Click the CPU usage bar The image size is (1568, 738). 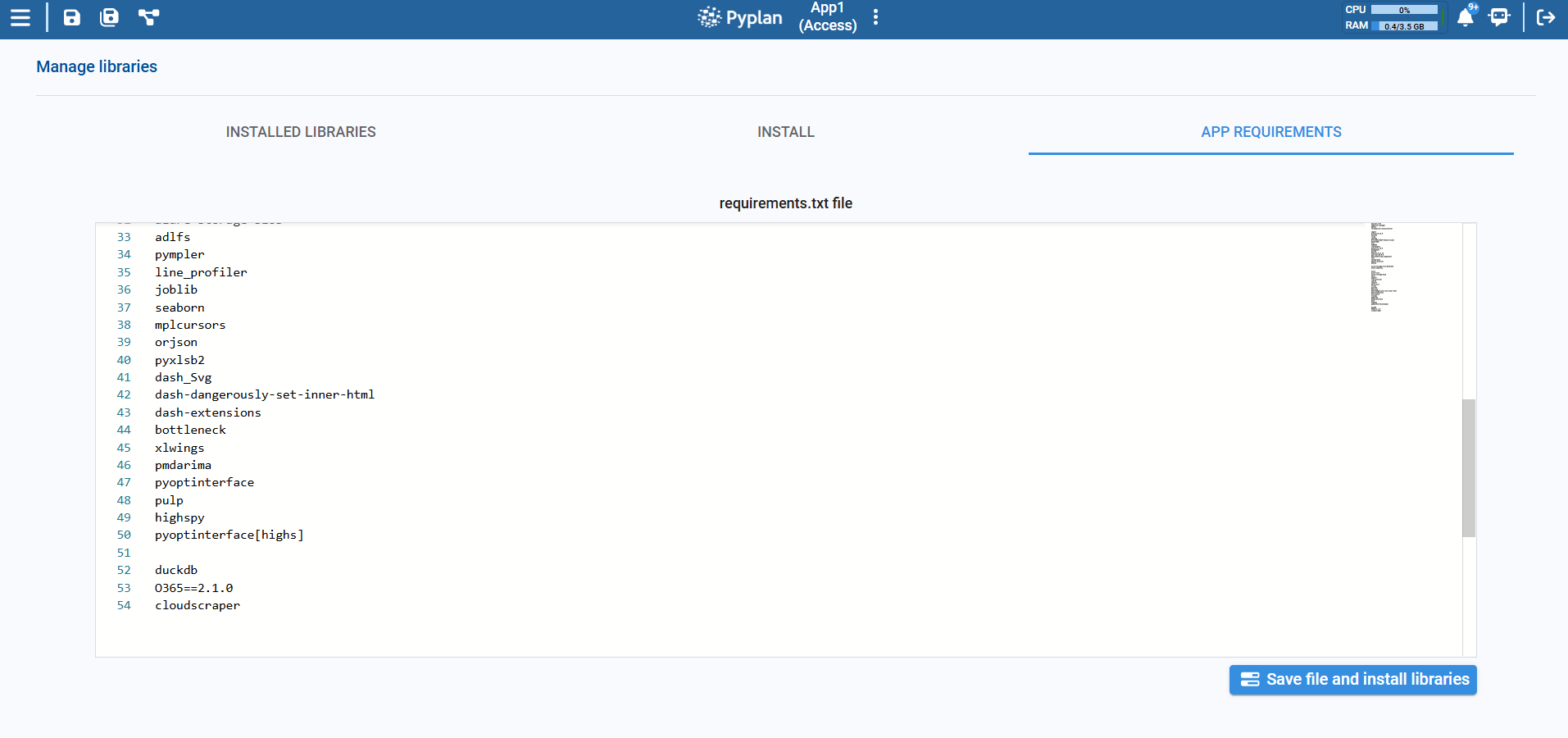pyautogui.click(x=1404, y=10)
